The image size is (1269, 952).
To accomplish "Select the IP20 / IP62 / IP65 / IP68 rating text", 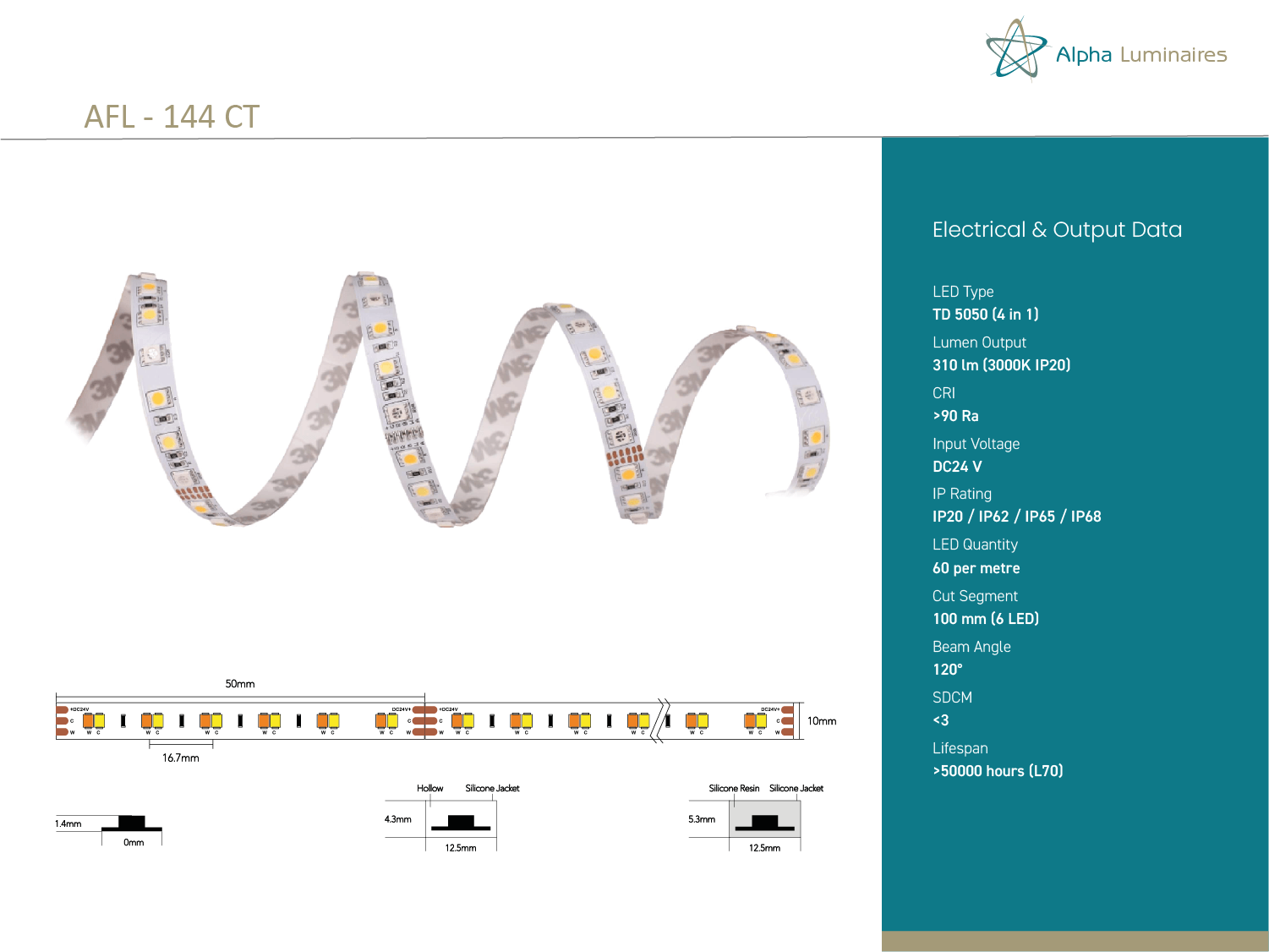I will pyautogui.click(x=1016, y=517).
